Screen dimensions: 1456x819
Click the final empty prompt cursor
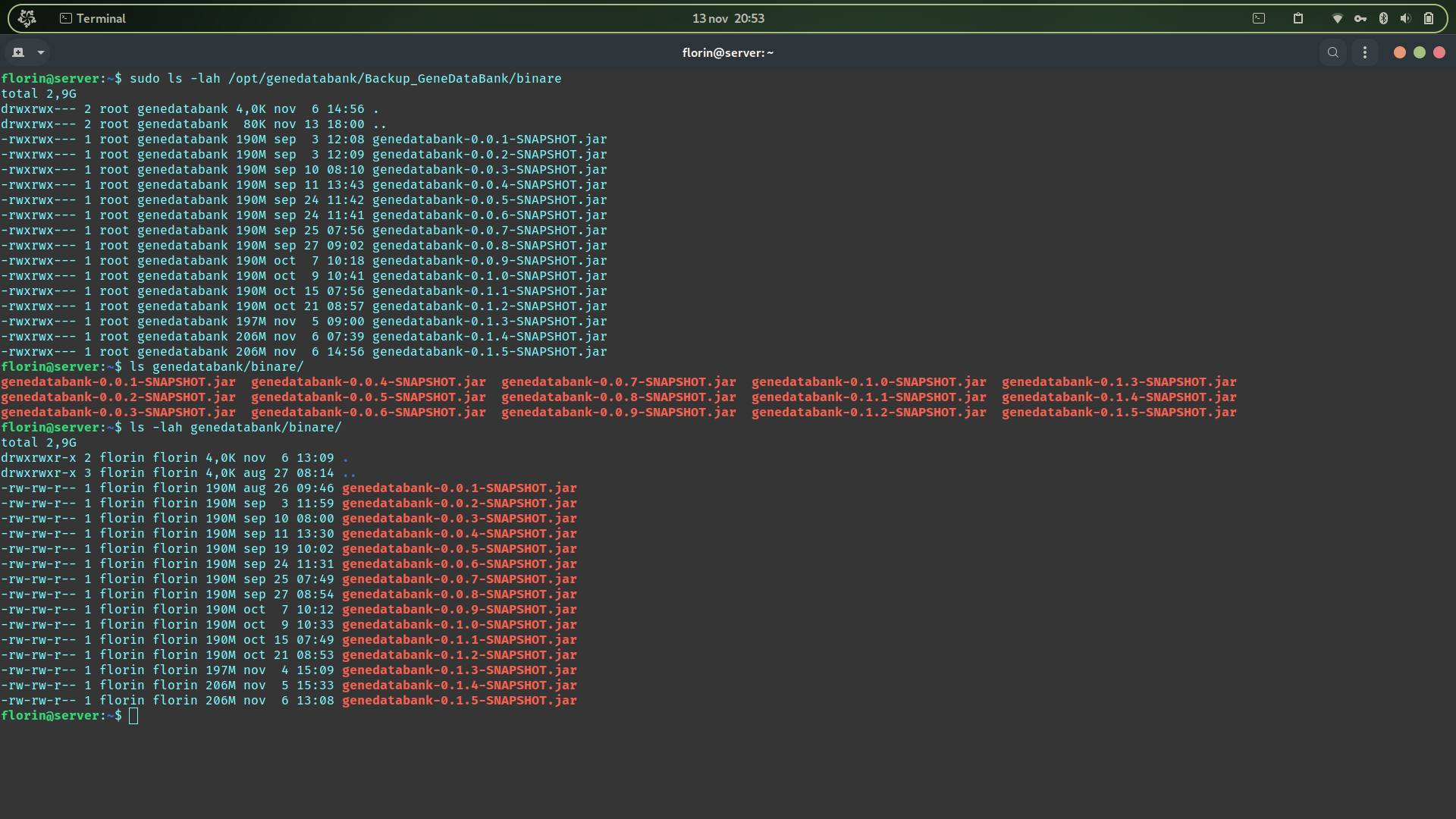(133, 716)
